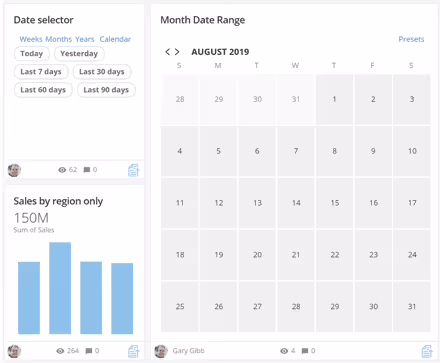Viewport: 440px width, 363px height.
Task: Select August 15 in calendar
Action: 334,203
